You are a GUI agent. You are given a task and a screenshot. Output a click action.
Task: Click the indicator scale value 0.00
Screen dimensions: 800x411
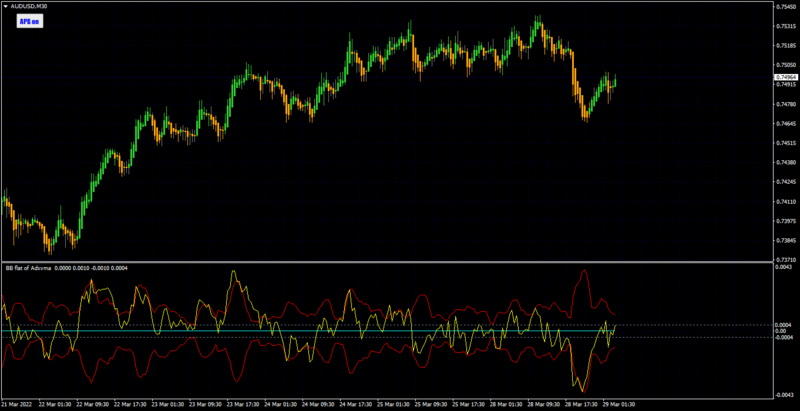coord(781,331)
